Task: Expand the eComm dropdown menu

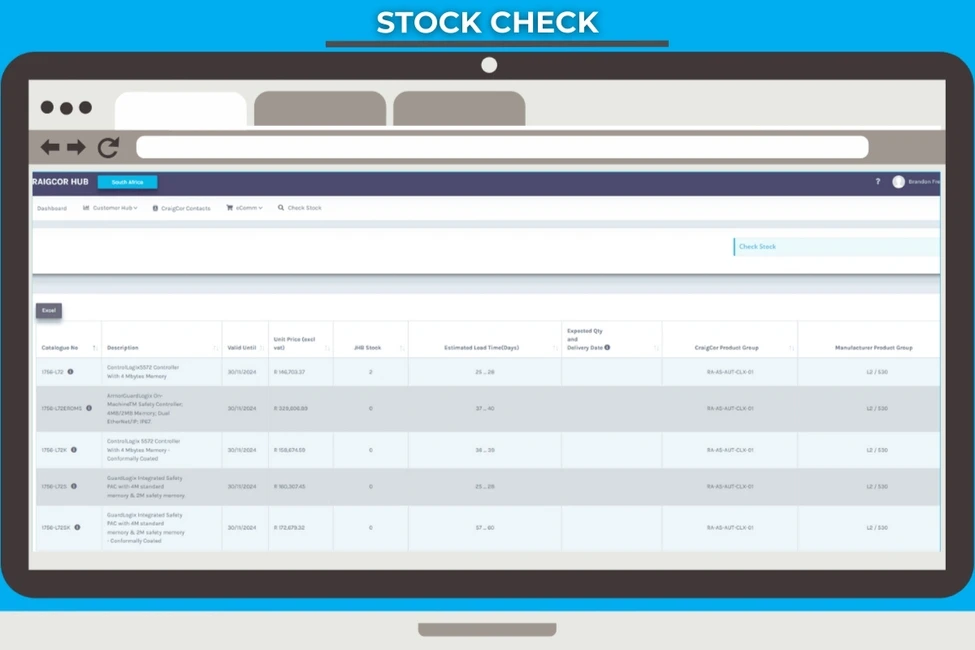Action: tap(249, 208)
